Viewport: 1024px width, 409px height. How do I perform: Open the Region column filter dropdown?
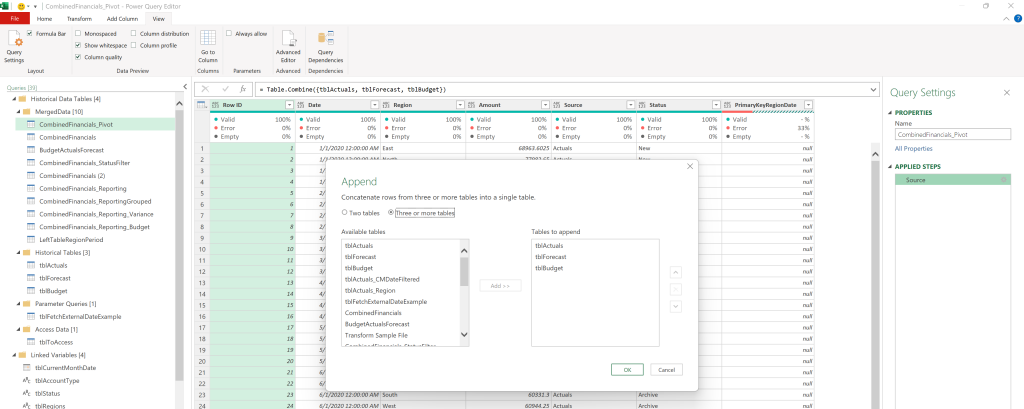click(x=460, y=105)
